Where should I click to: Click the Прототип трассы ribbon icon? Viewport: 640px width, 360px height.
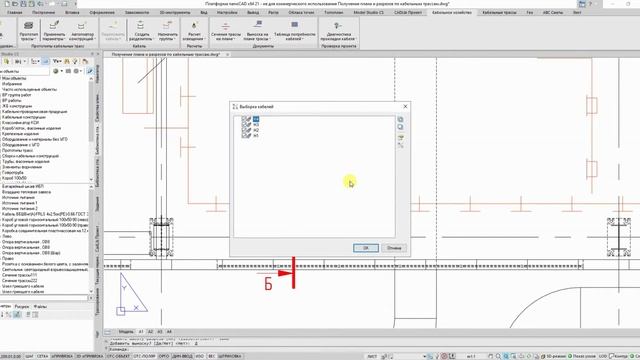tap(28, 26)
